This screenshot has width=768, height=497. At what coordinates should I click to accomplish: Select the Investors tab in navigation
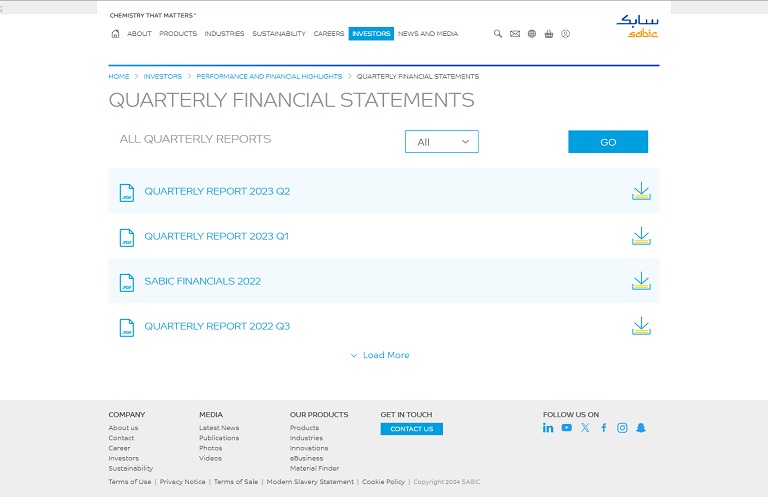[371, 34]
